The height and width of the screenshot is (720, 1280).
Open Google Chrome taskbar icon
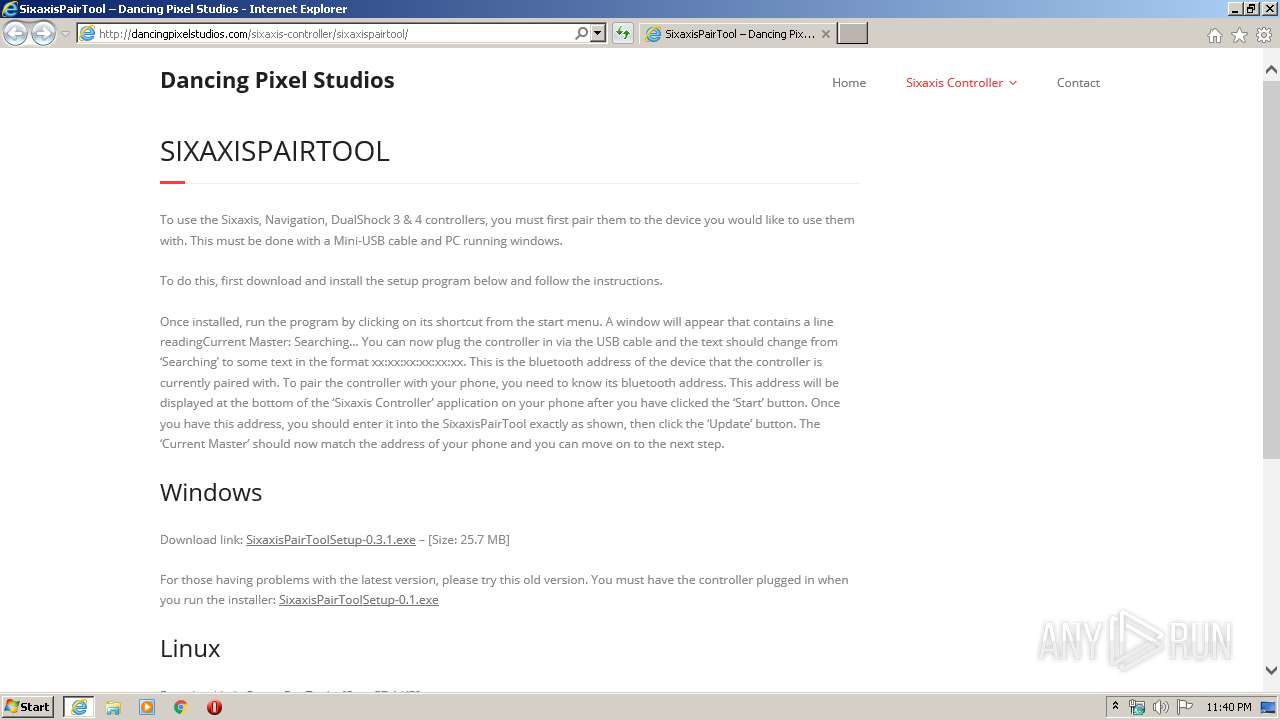(x=181, y=707)
